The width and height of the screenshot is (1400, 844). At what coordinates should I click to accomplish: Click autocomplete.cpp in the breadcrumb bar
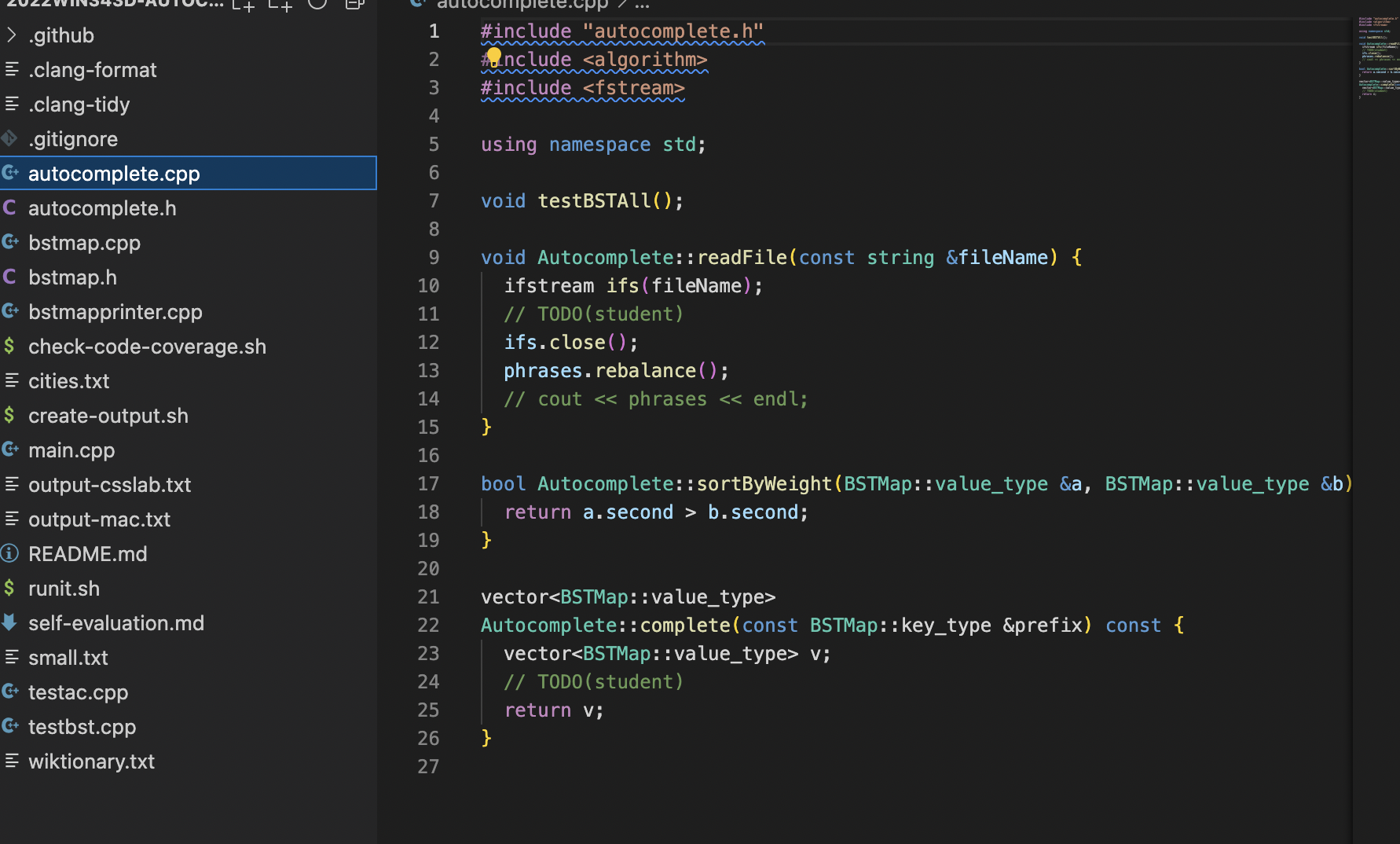tap(522, 5)
